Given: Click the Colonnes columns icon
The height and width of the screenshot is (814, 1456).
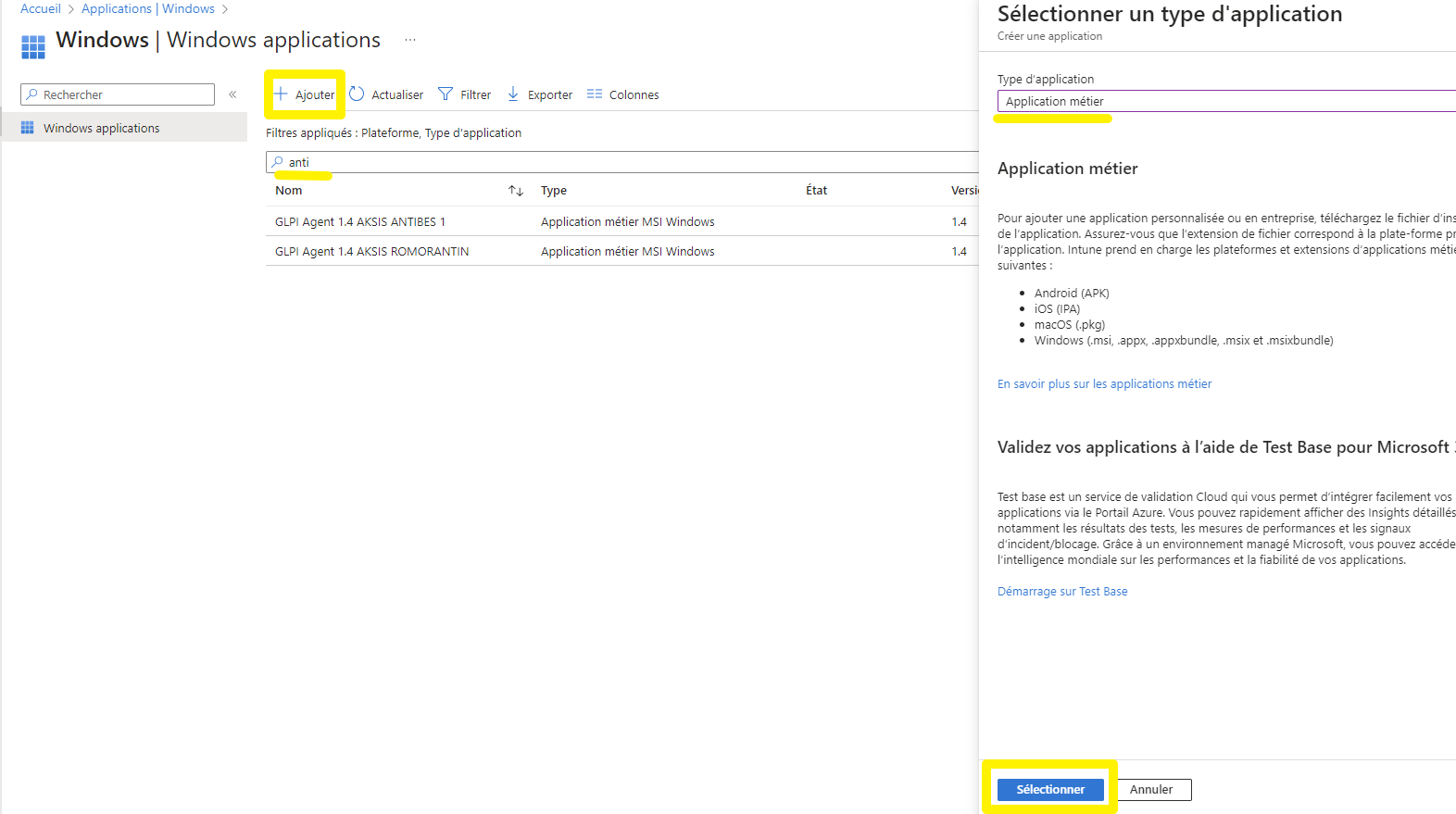Looking at the screenshot, I should (x=595, y=94).
